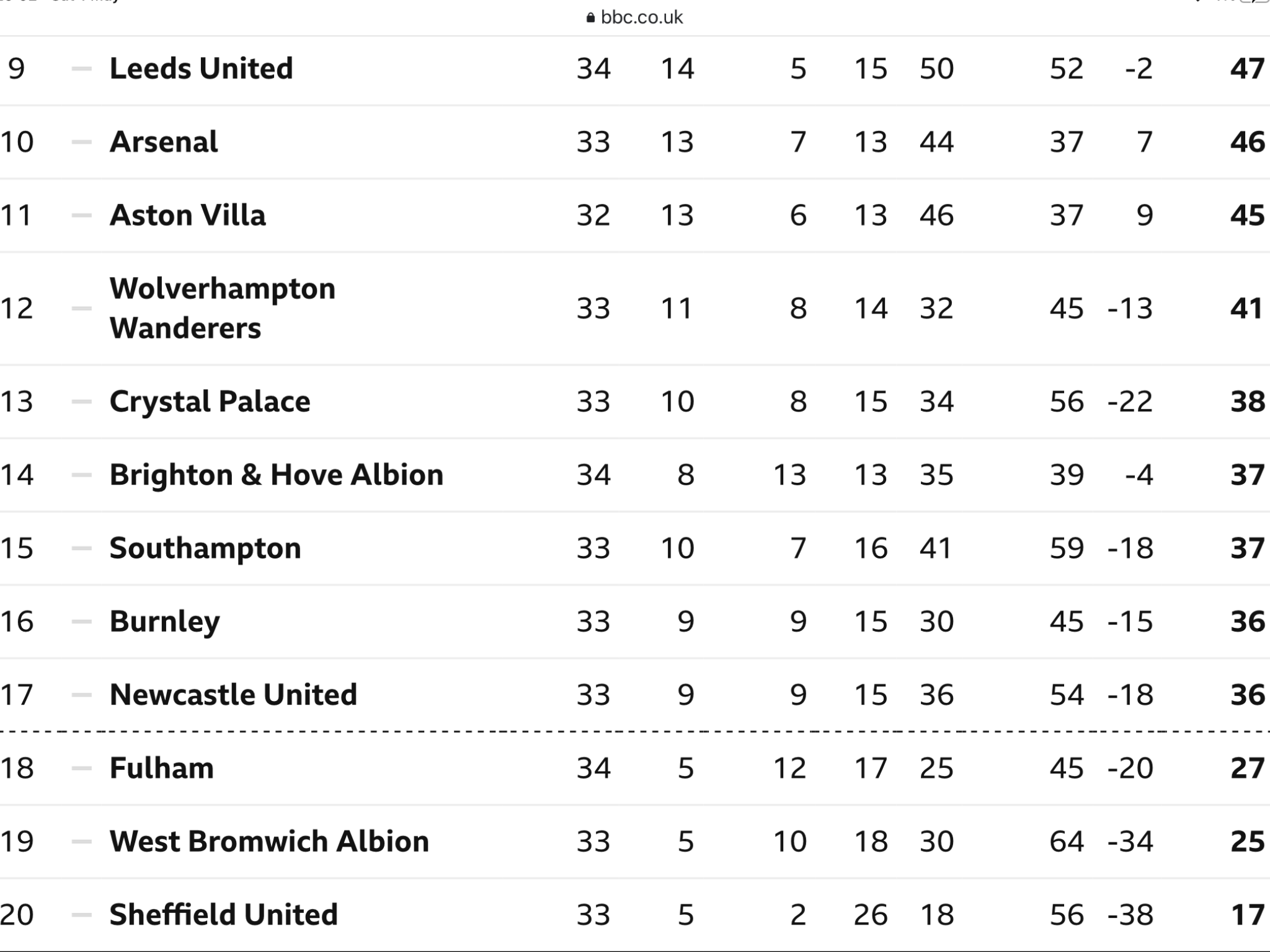The image size is (1270, 952).
Task: Select Newcastle United in the table
Action: (x=233, y=695)
